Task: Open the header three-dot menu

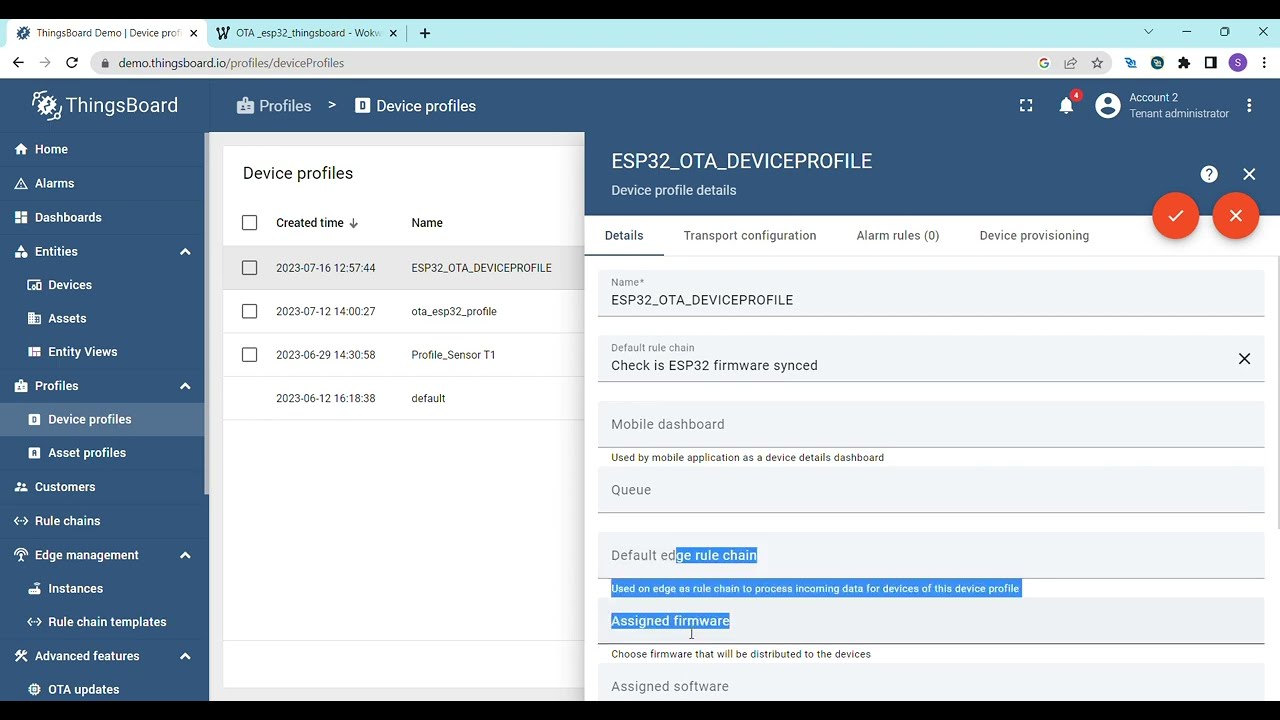Action: click(1249, 105)
